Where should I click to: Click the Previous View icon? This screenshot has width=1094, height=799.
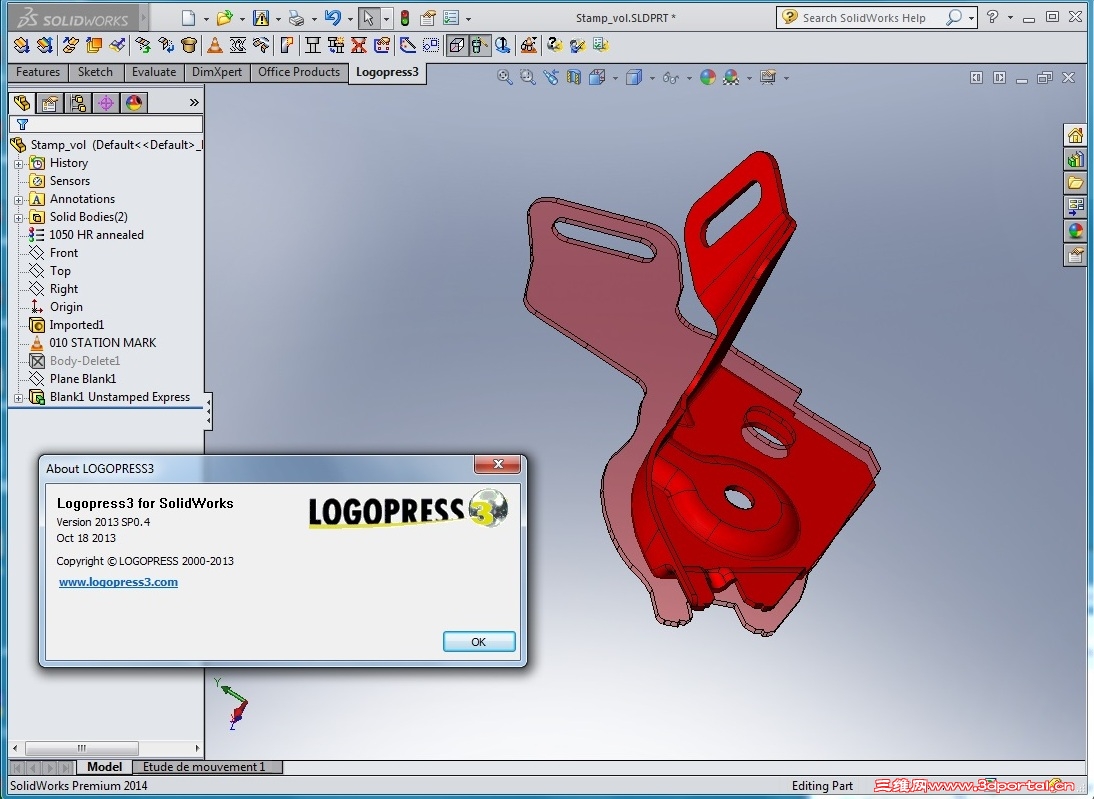550,77
